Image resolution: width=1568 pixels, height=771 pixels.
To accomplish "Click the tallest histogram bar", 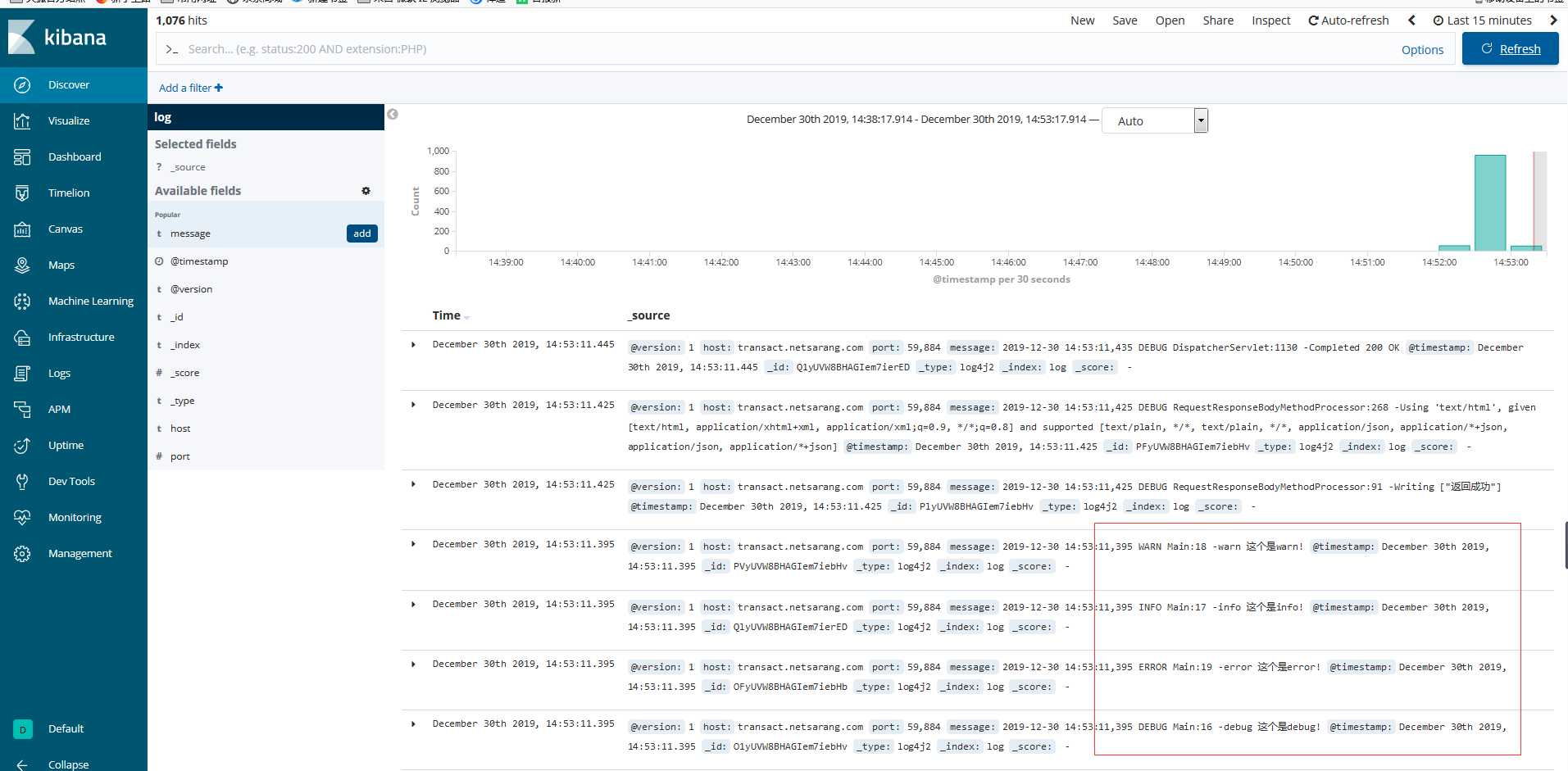I will [x=1490, y=202].
